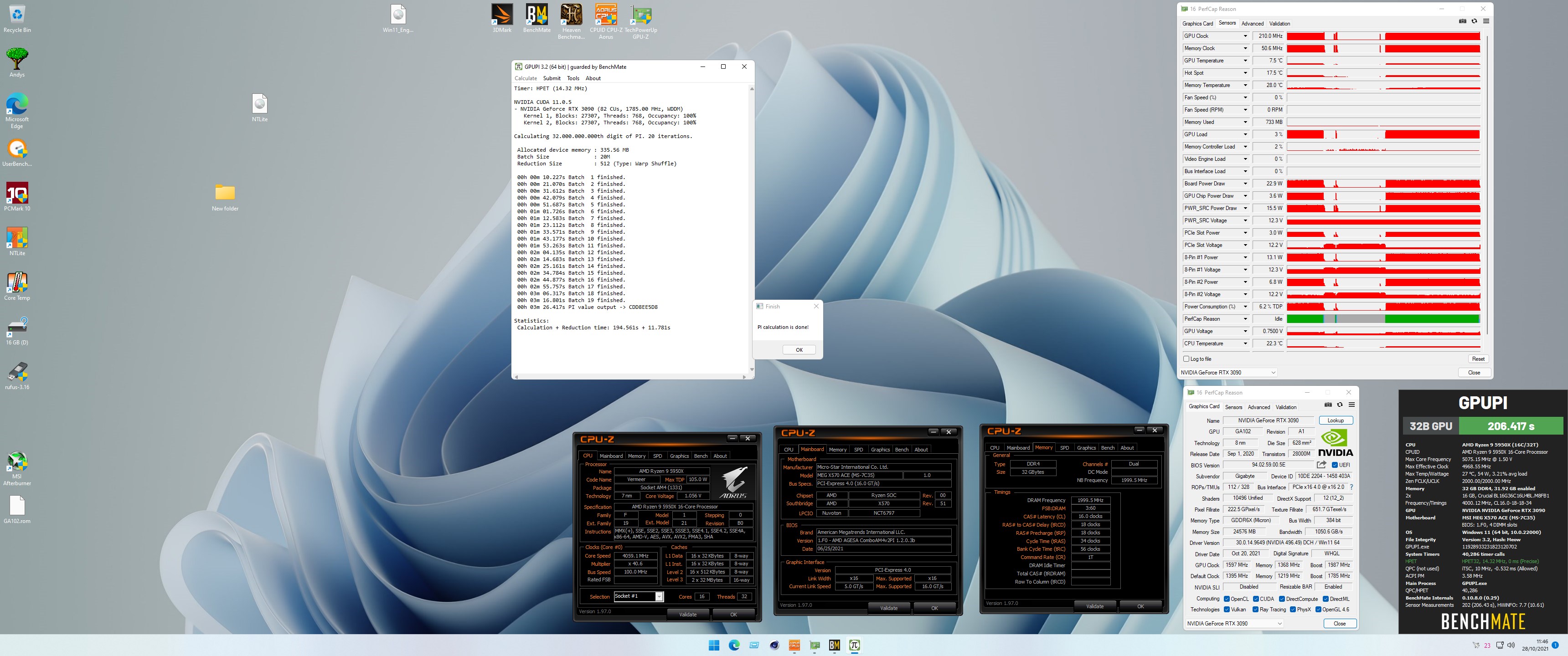Screen dimensions: 1568x656
Task: Click OK in the CPU-Z memory window
Action: pos(1140,606)
